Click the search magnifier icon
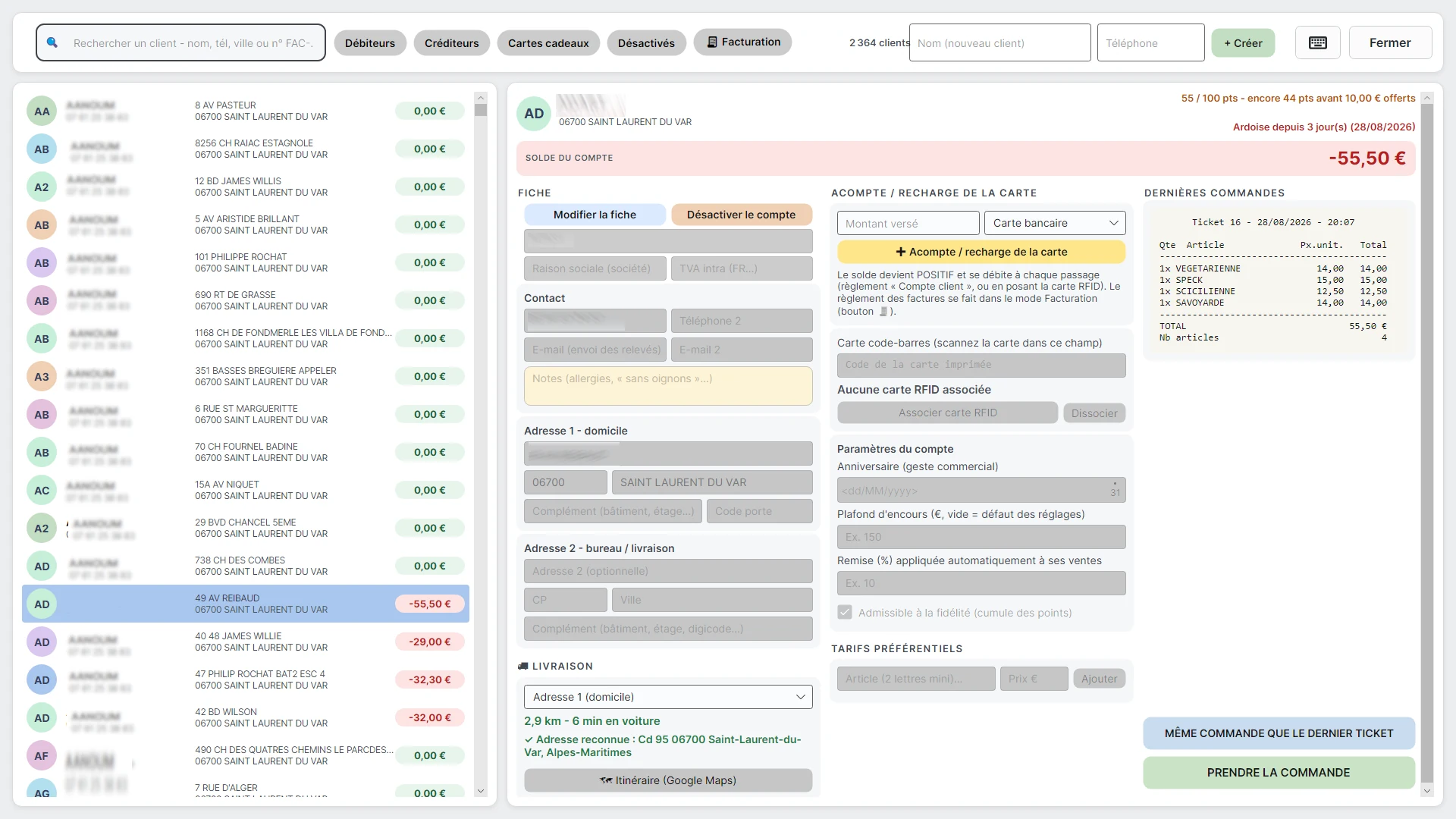The image size is (1456, 819). click(x=52, y=42)
